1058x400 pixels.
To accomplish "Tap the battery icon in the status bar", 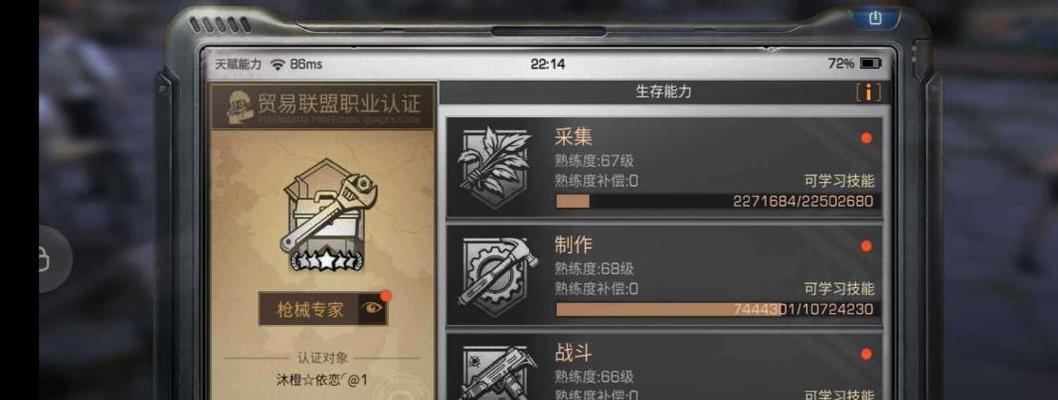I will tap(870, 63).
